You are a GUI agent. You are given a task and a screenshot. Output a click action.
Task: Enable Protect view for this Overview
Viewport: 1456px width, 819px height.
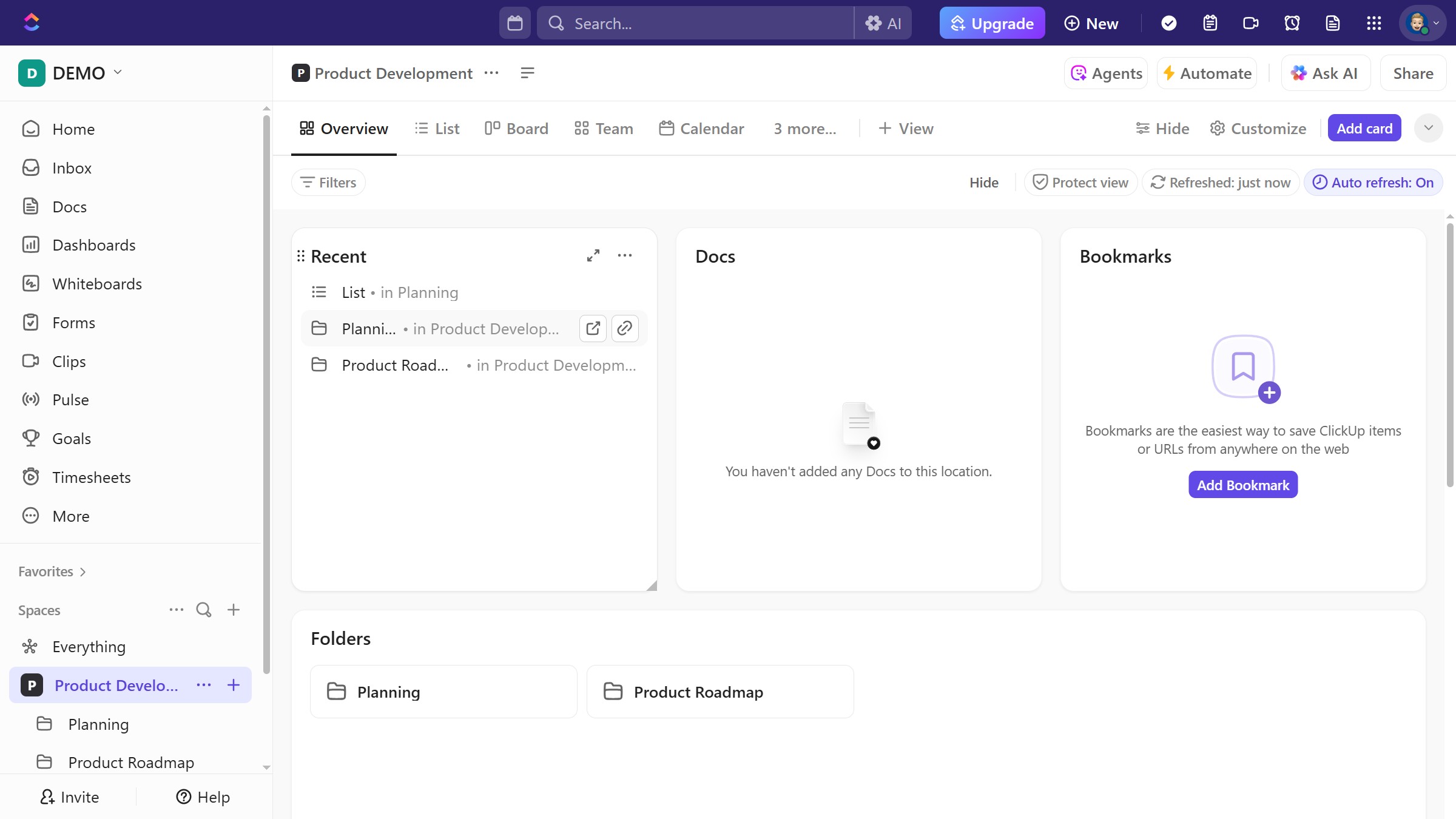coord(1080,182)
